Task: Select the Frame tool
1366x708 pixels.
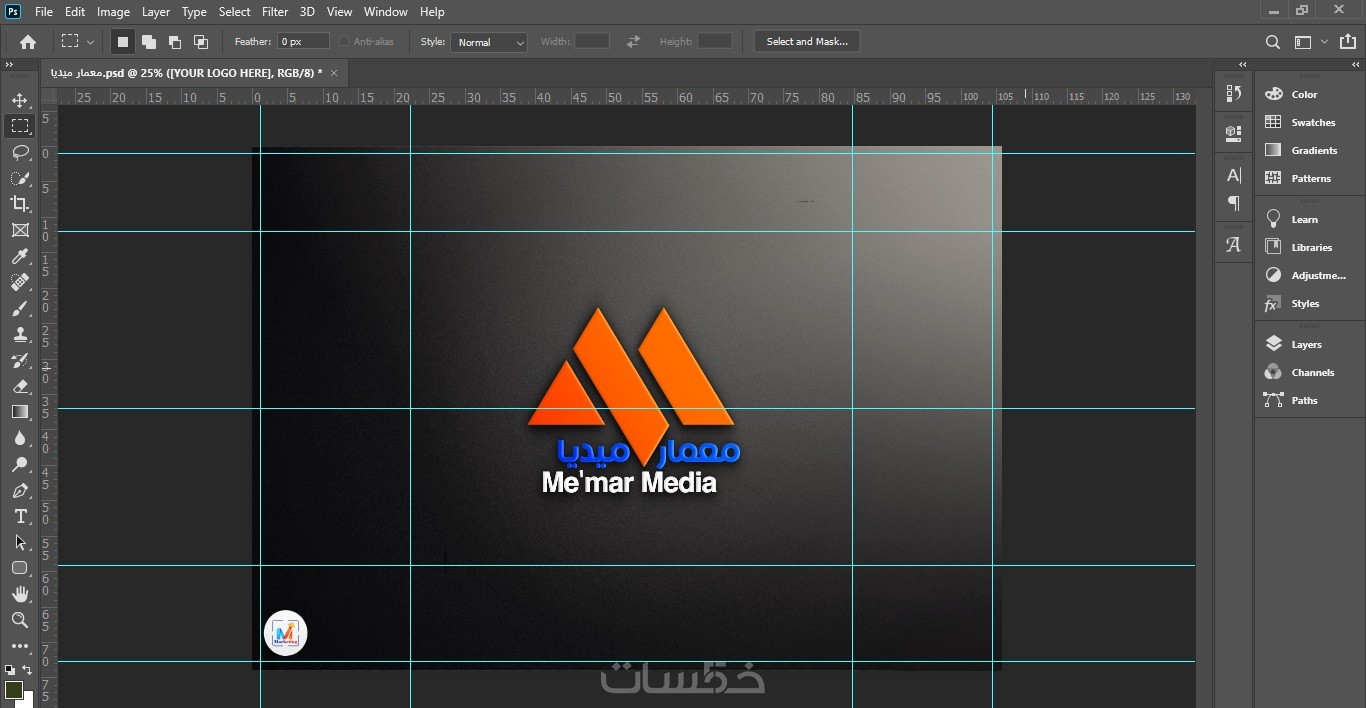Action: pos(20,230)
